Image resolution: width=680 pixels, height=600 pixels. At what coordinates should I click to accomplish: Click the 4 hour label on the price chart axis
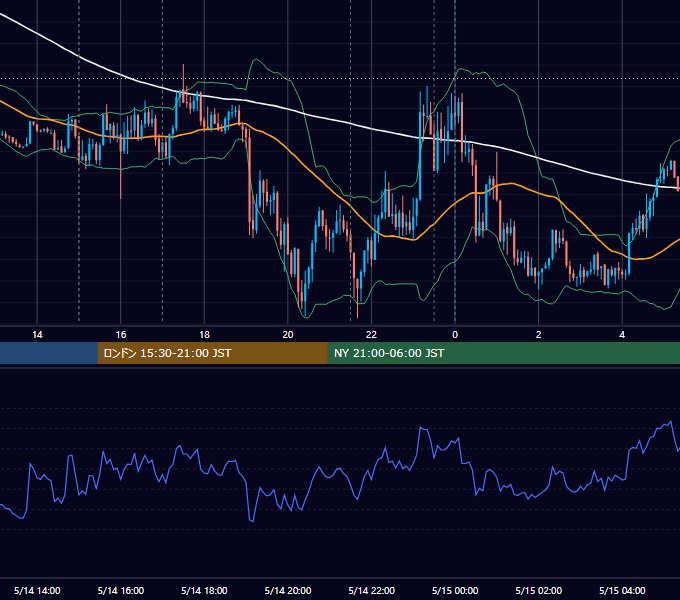click(622, 335)
